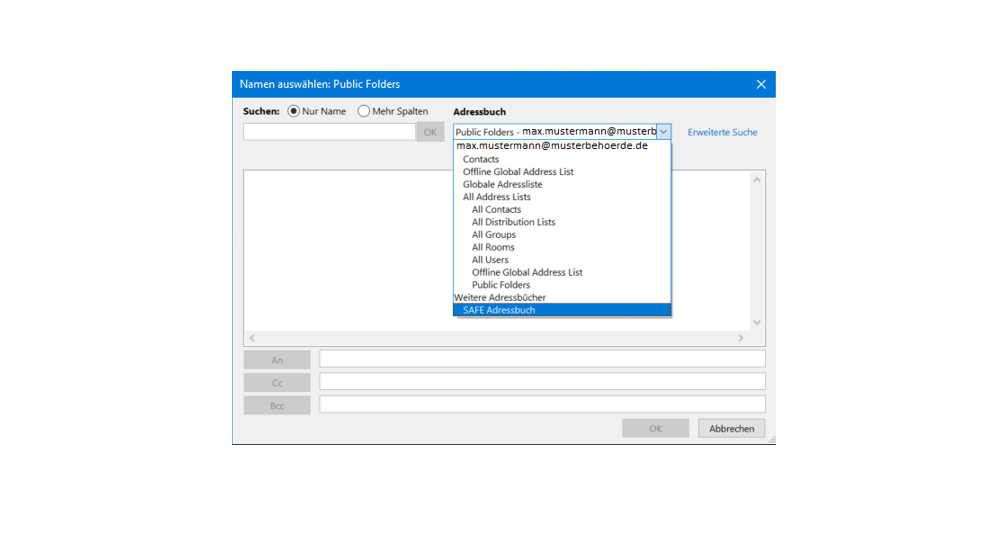
Task: Select All Users in dropdown
Action: coord(490,260)
